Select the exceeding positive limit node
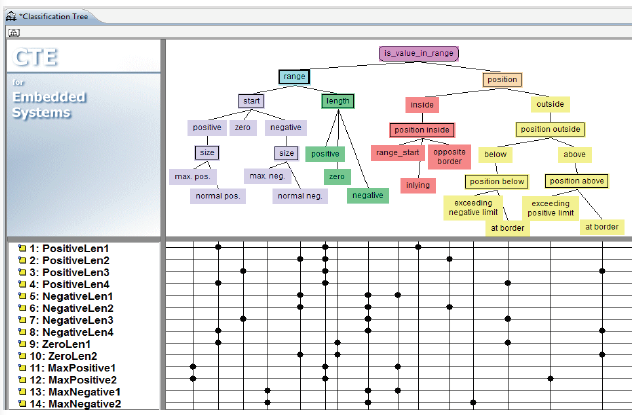Screen dimensions: 640x415 tap(551, 208)
